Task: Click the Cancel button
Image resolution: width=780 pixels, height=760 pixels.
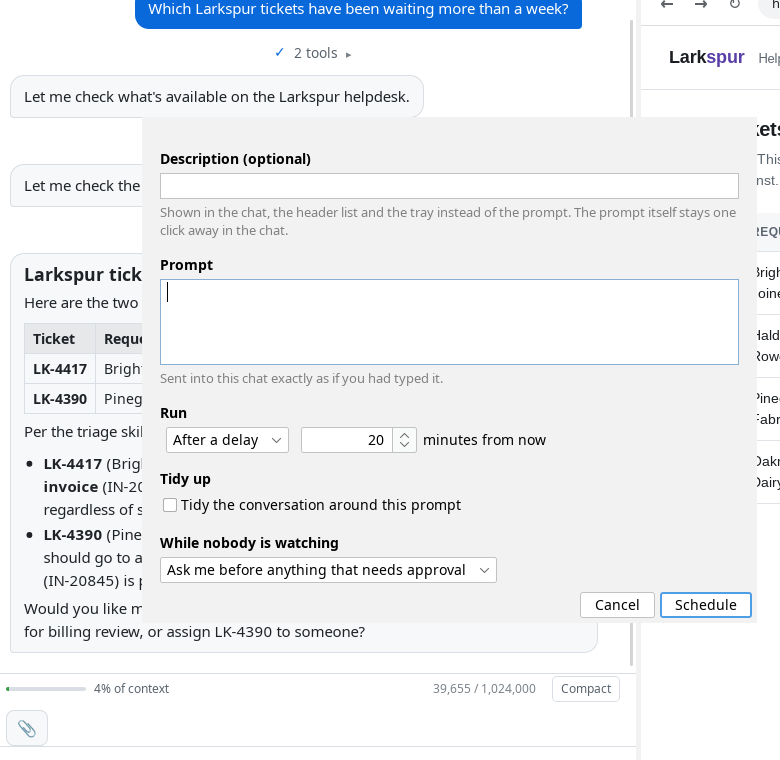Action: coord(617,605)
